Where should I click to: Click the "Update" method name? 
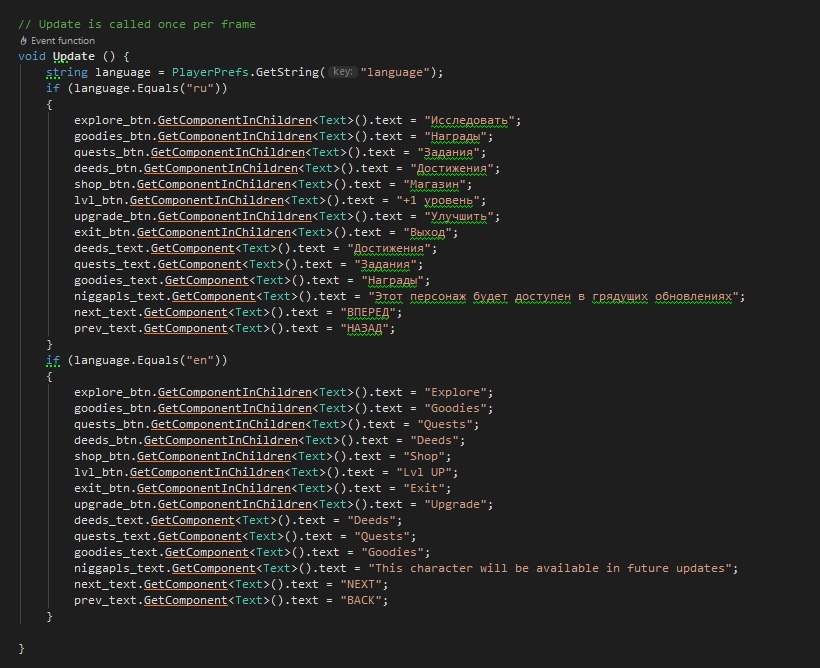click(x=74, y=56)
